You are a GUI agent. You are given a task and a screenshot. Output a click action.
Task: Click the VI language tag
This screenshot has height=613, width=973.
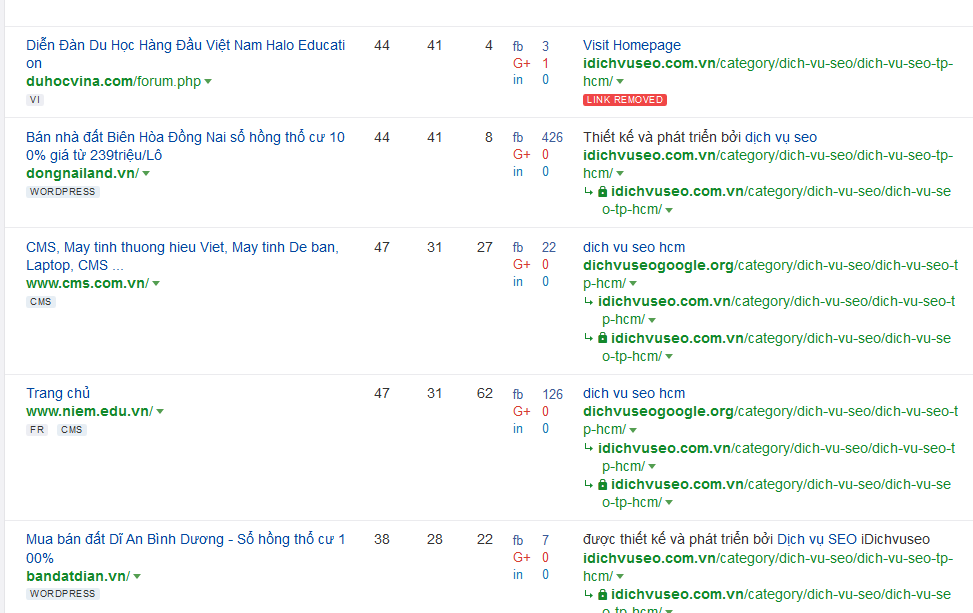click(35, 99)
